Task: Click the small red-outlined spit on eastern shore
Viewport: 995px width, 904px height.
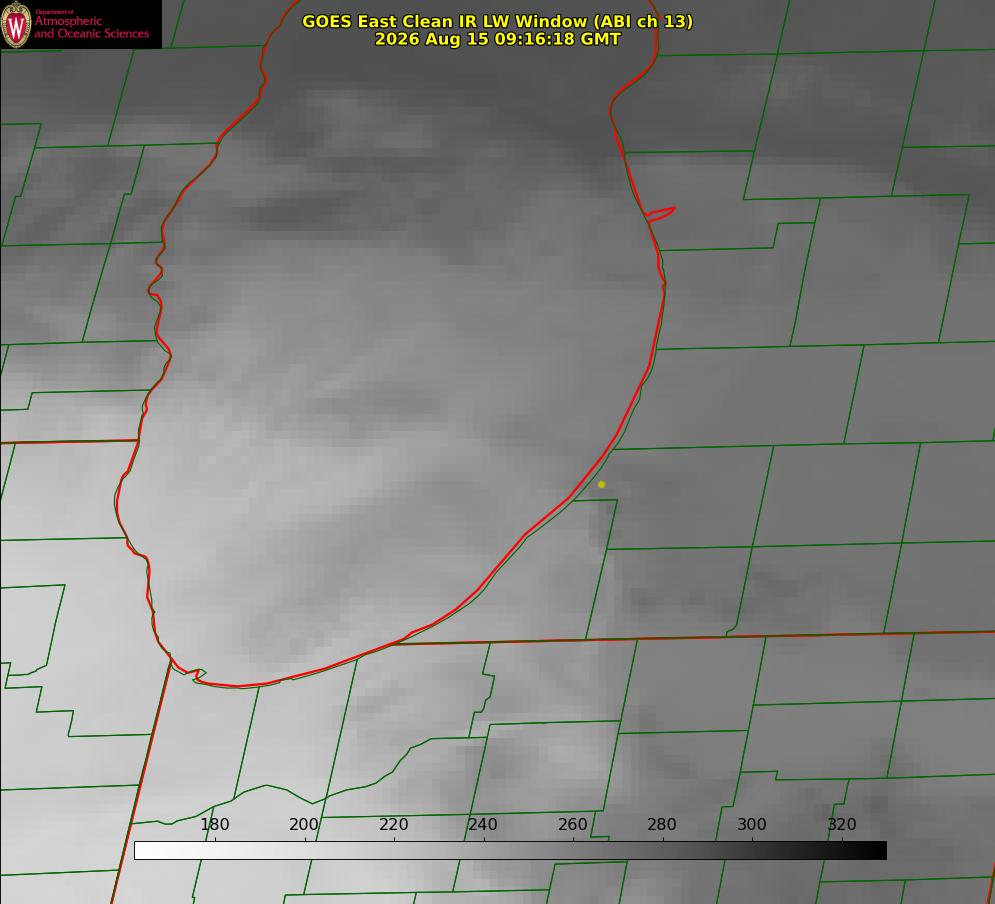Action: 661,214
